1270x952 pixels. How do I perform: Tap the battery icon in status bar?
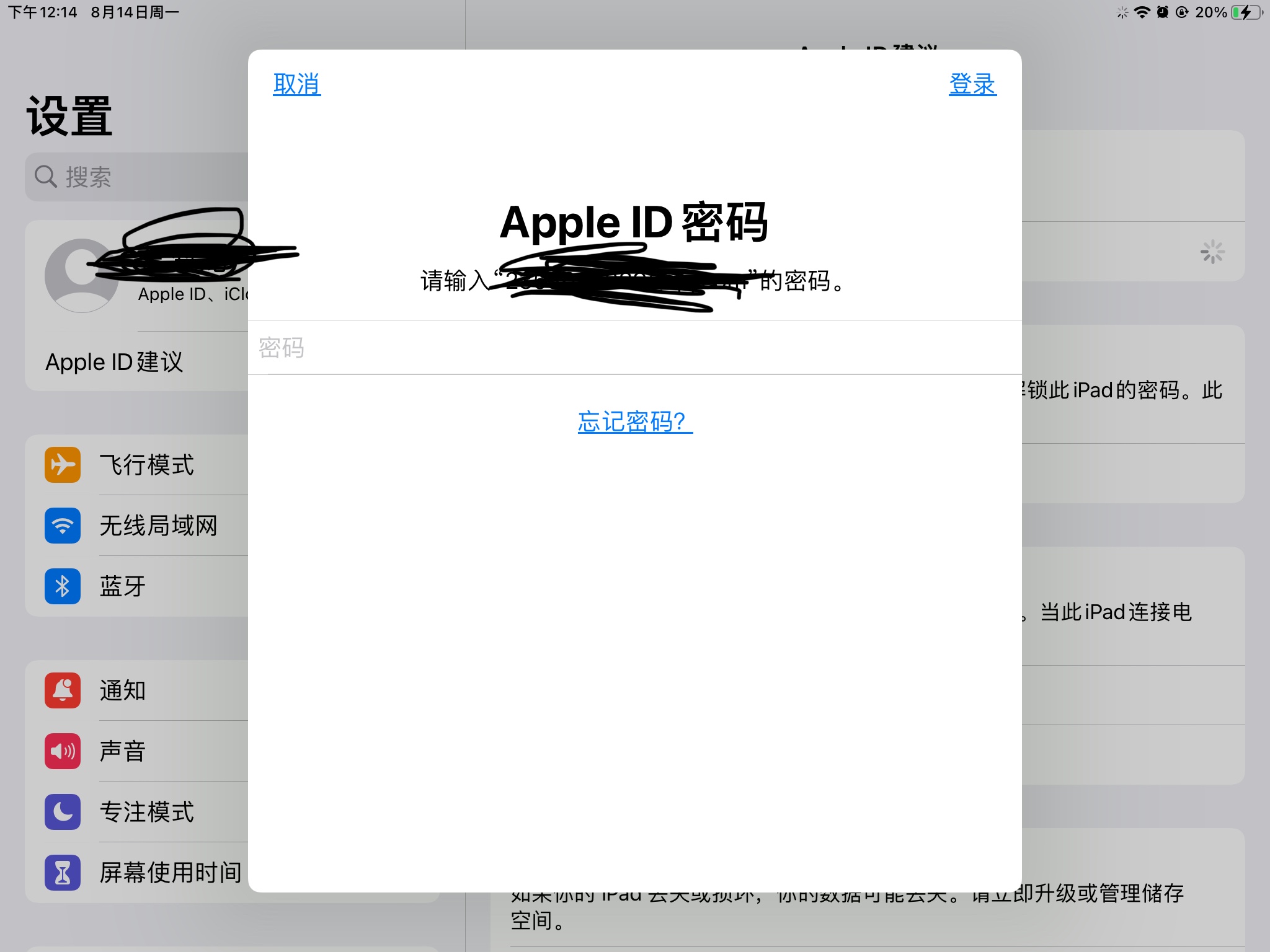(1245, 12)
